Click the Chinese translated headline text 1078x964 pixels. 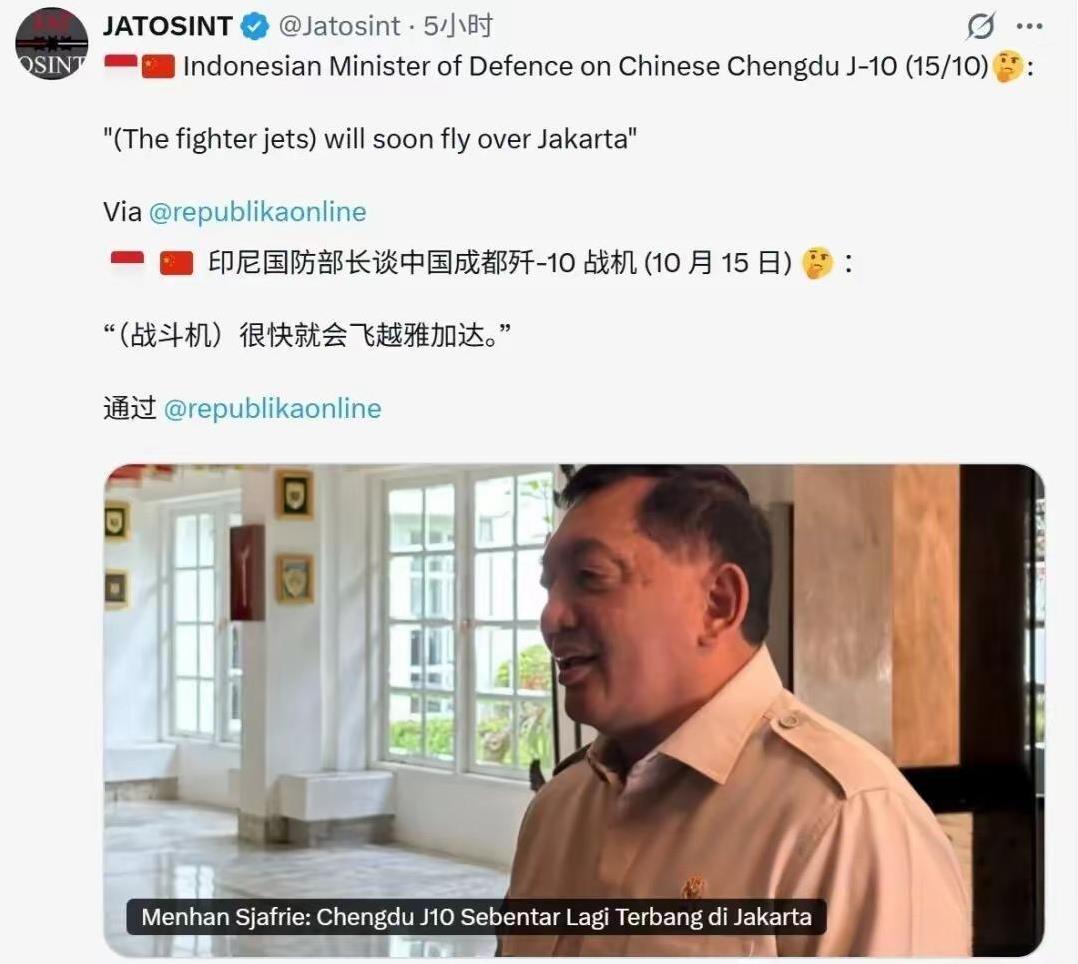(500, 263)
